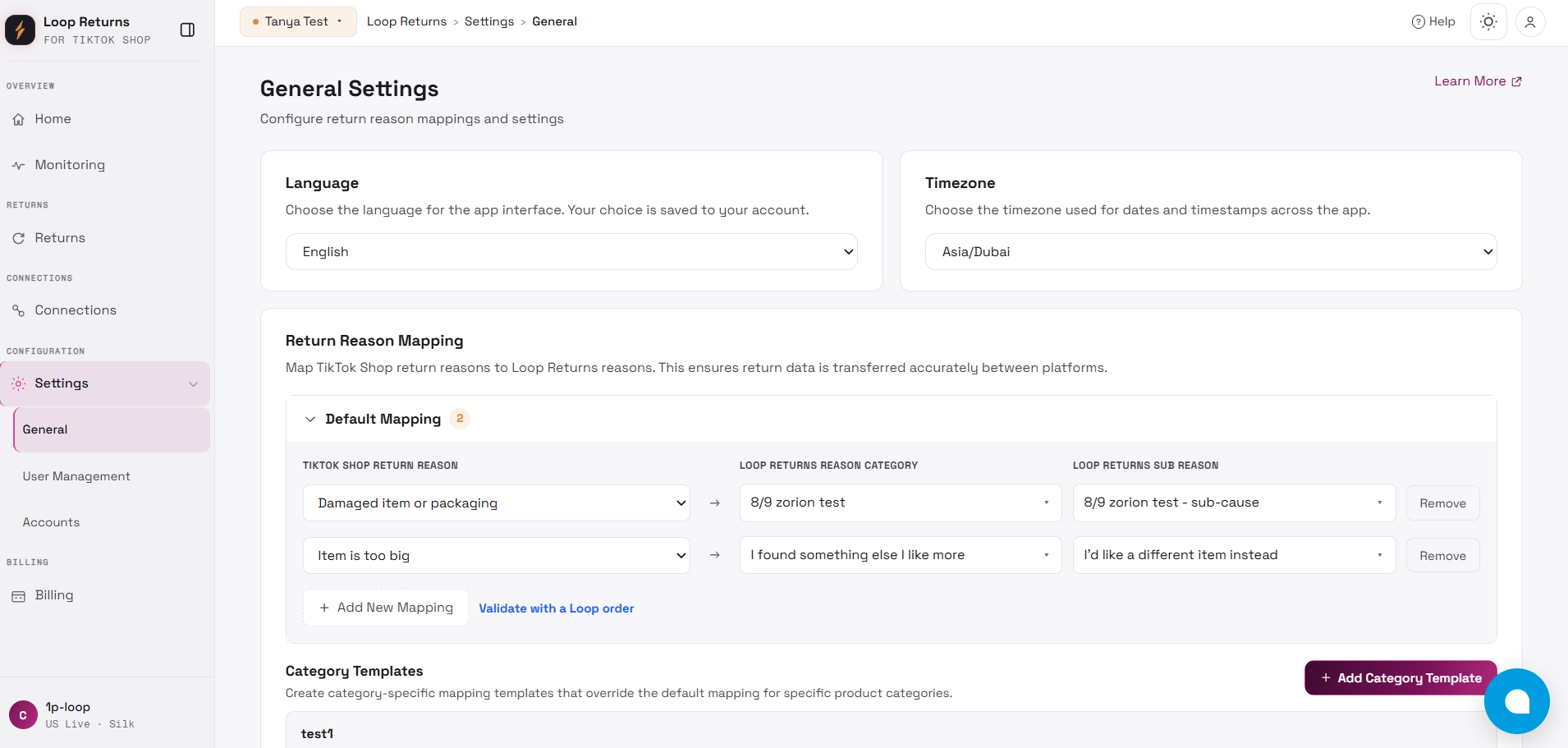Open I found something else category dropdown
Viewport: 1568px width, 748px height.
(901, 555)
